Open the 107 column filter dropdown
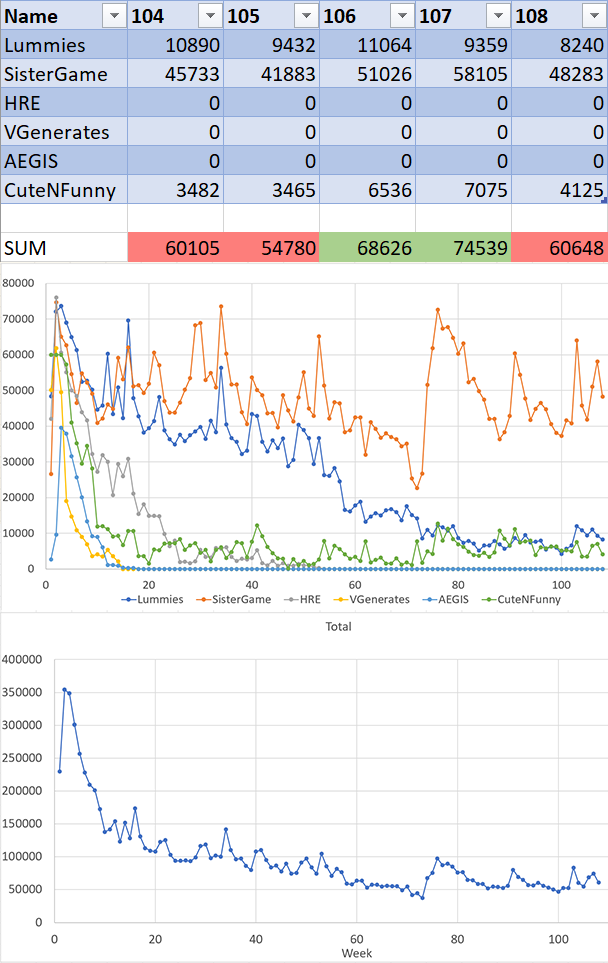608x963 pixels. 498,16
